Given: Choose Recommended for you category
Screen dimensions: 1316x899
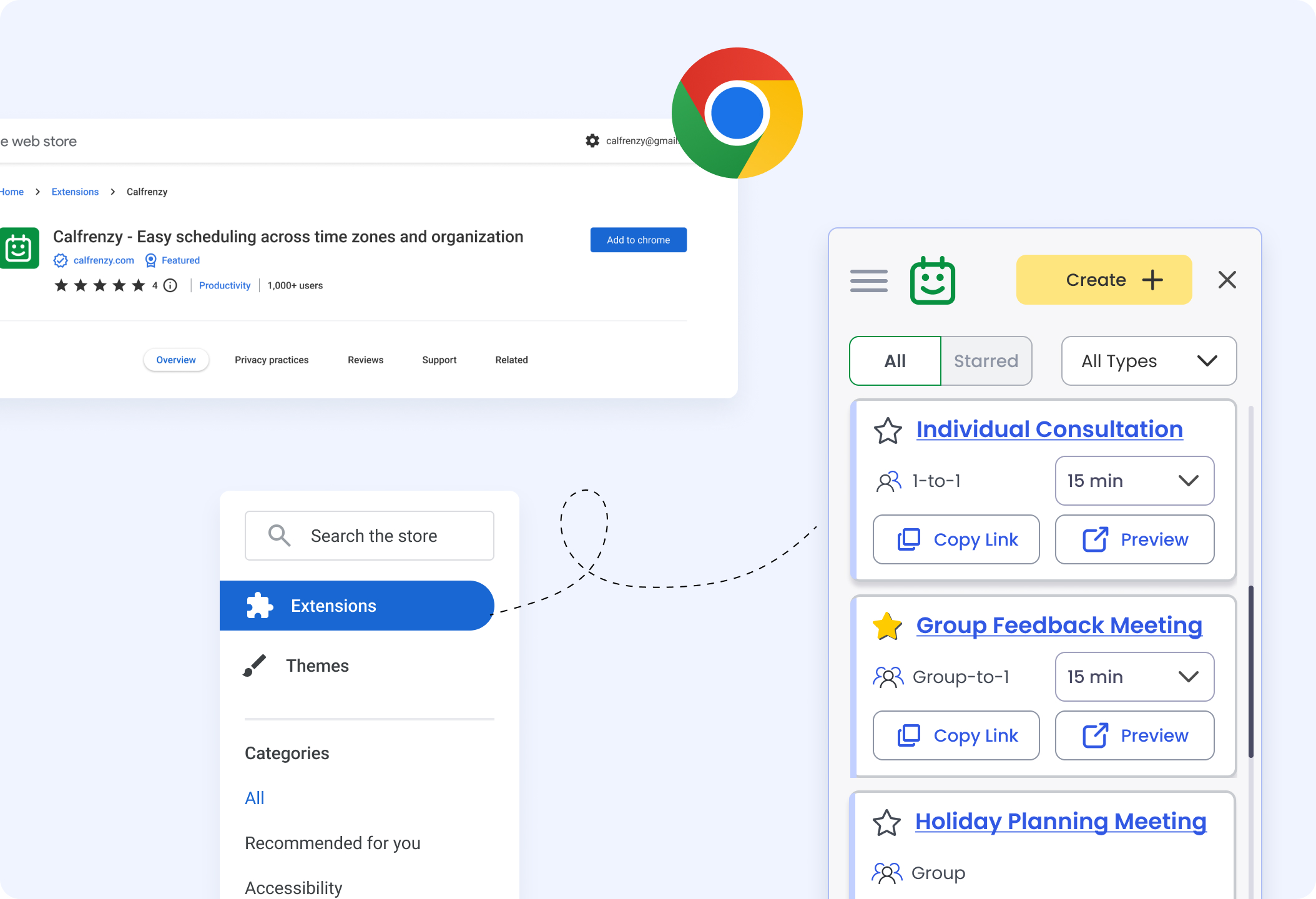Looking at the screenshot, I should point(332,843).
